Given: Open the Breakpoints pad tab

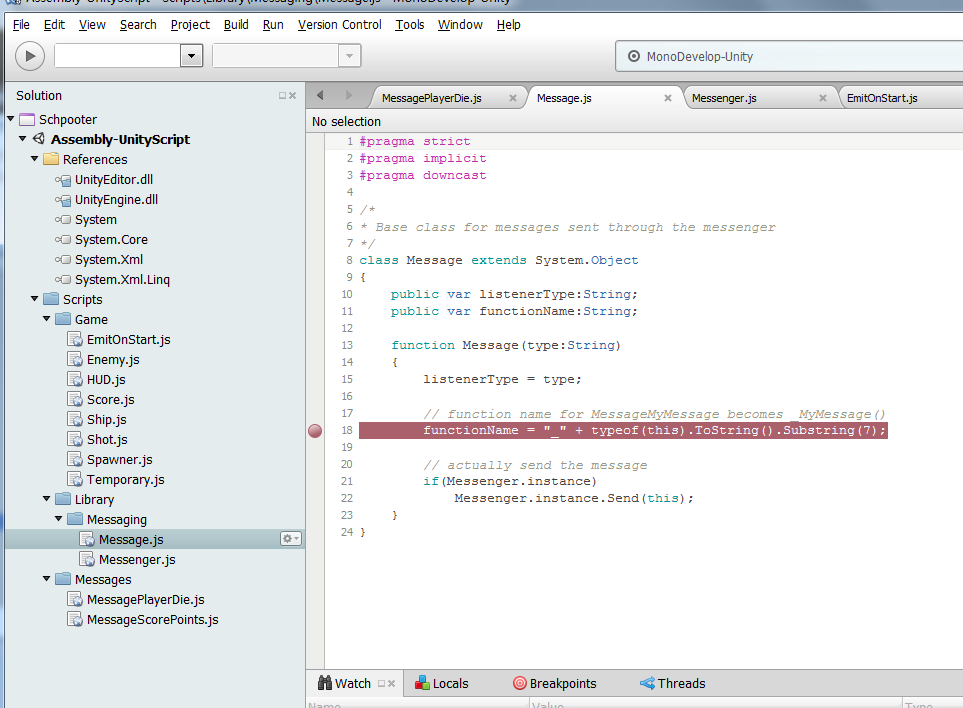Looking at the screenshot, I should click(555, 683).
